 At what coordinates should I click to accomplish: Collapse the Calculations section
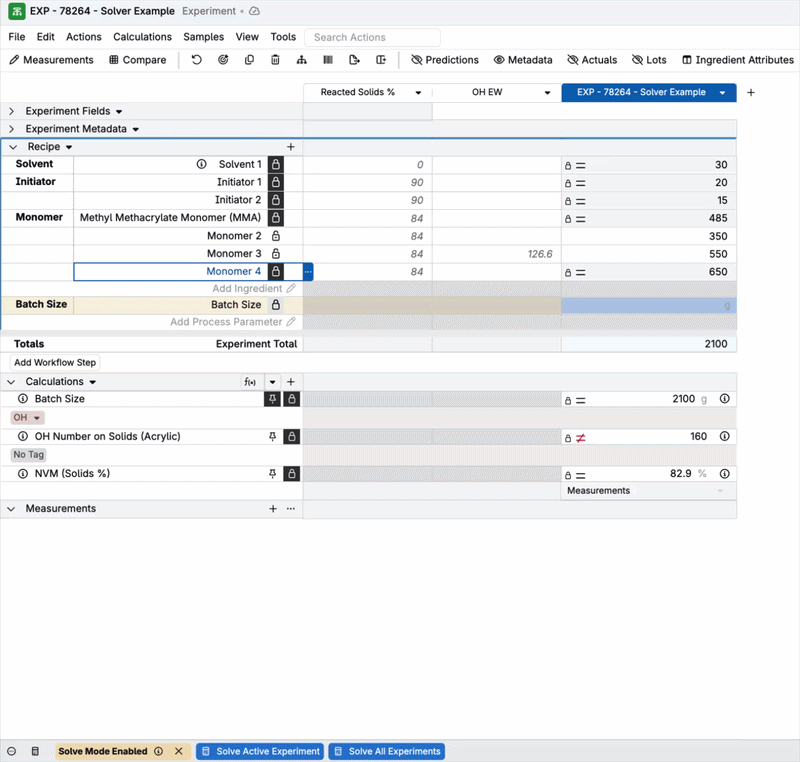12,382
